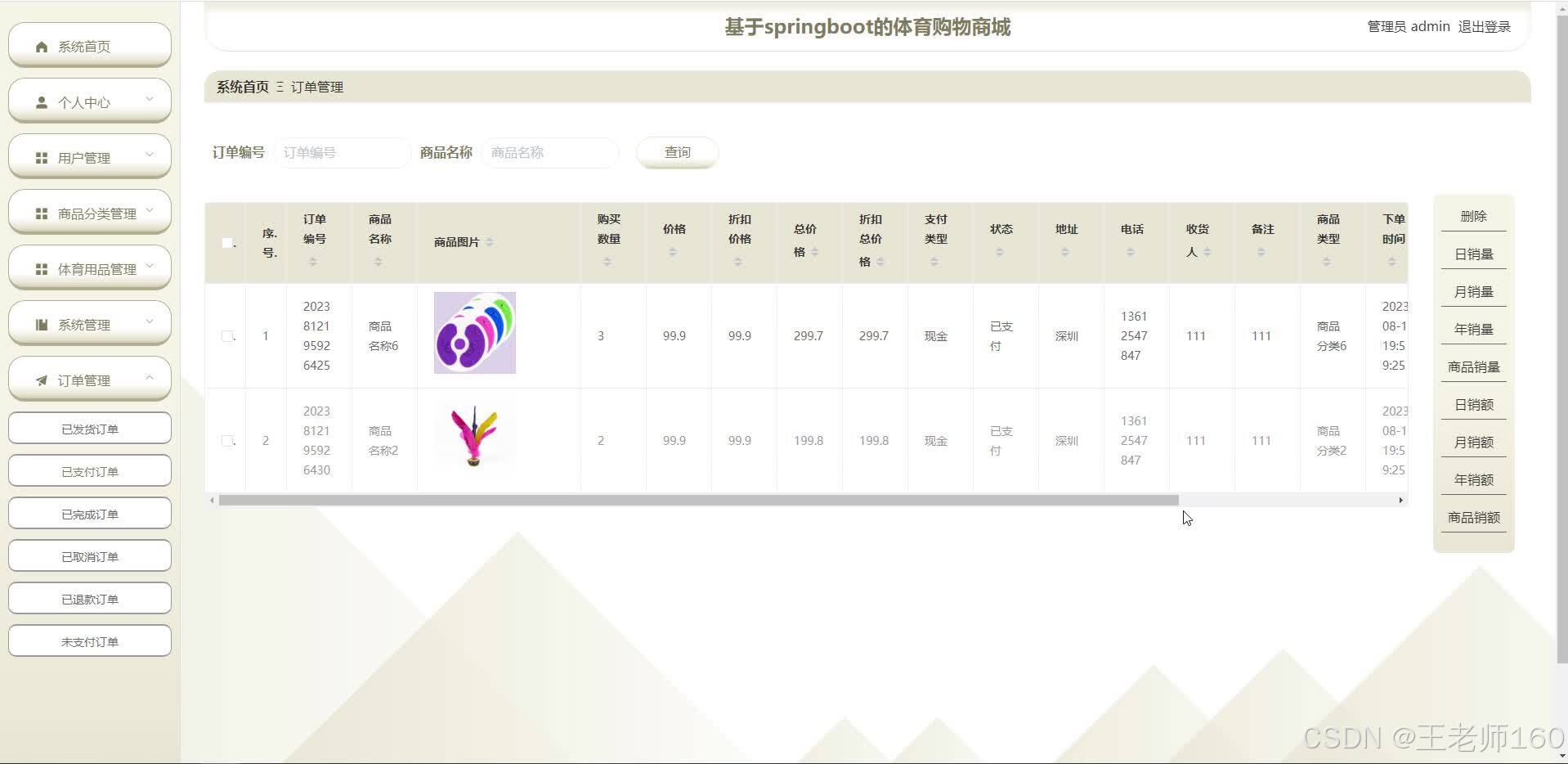Image resolution: width=1568 pixels, height=764 pixels.
Task: Click the table scrollbar right arrow
Action: pyautogui.click(x=1400, y=500)
